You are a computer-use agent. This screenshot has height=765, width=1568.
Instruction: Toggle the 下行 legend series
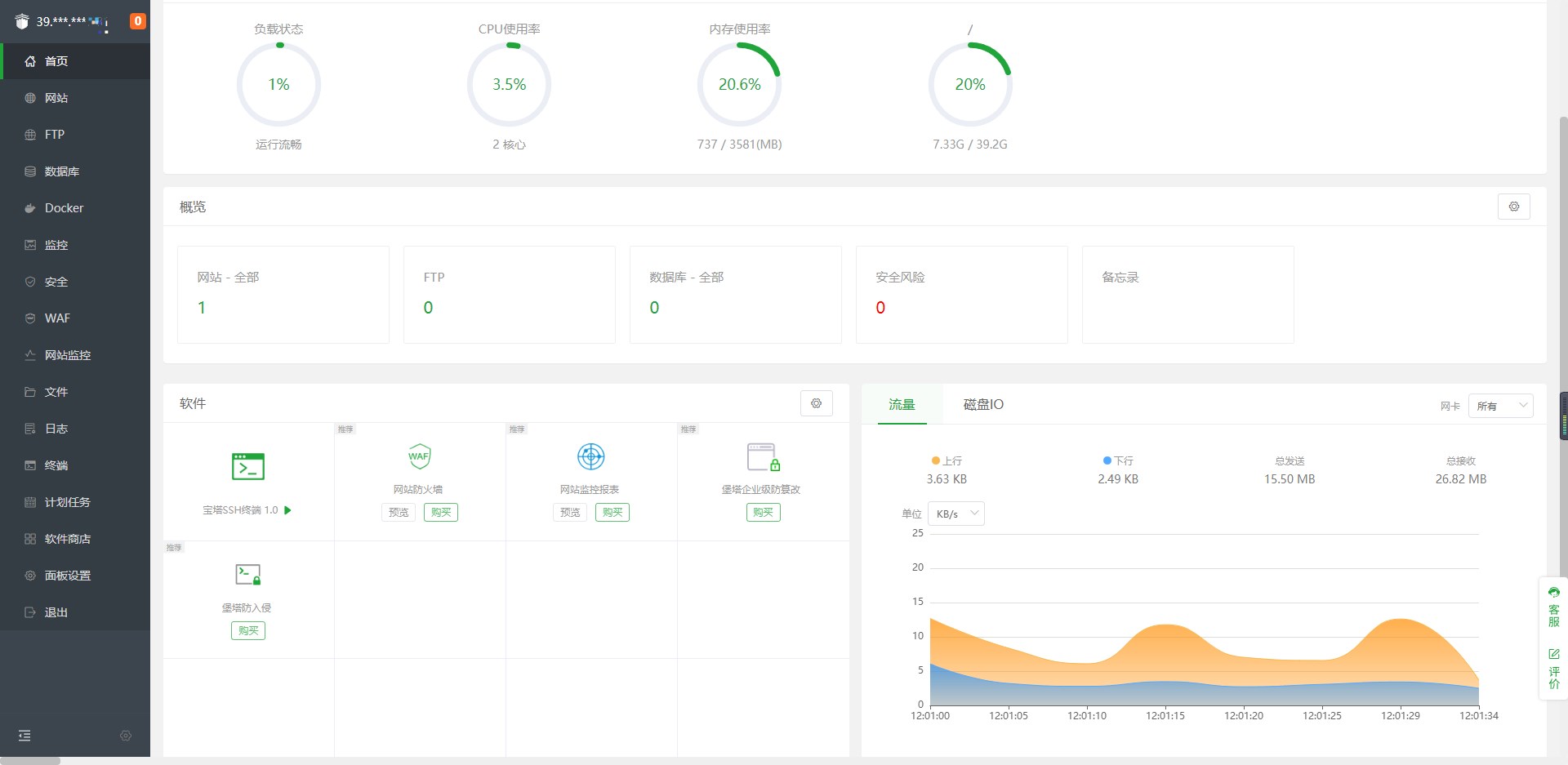[1118, 460]
